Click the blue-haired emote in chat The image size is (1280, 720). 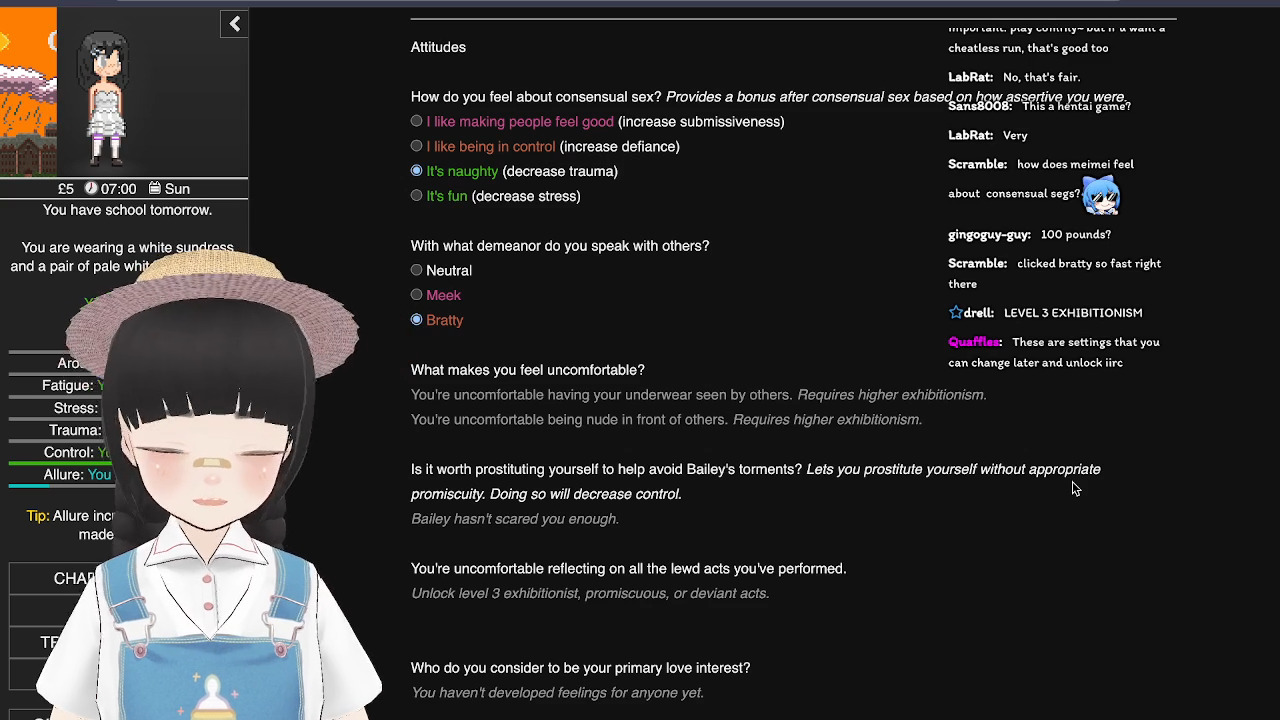pos(1101,195)
